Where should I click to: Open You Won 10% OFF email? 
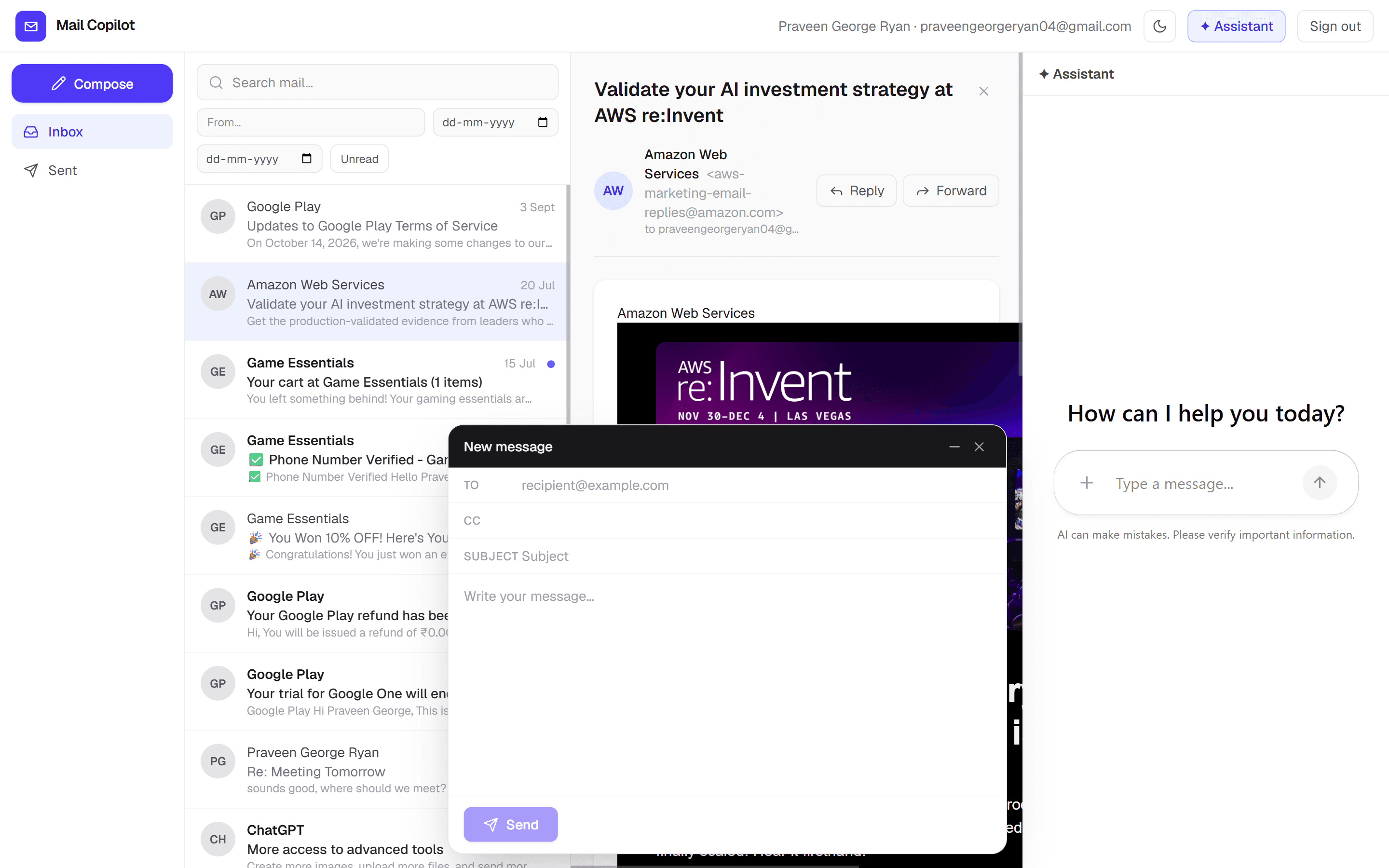click(x=317, y=536)
